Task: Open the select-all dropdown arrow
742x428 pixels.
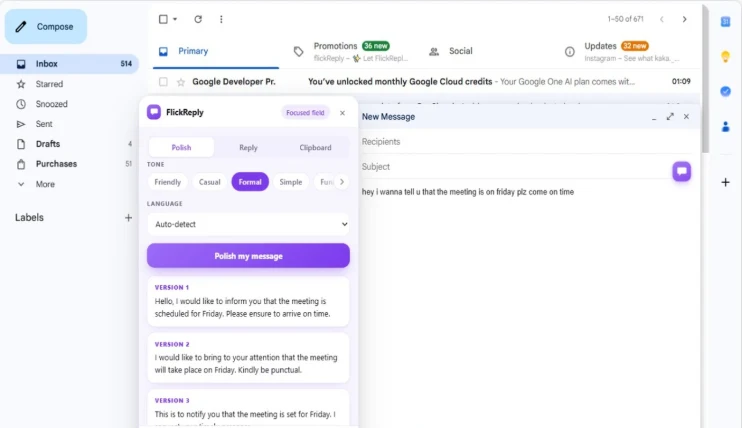Action: pos(175,19)
